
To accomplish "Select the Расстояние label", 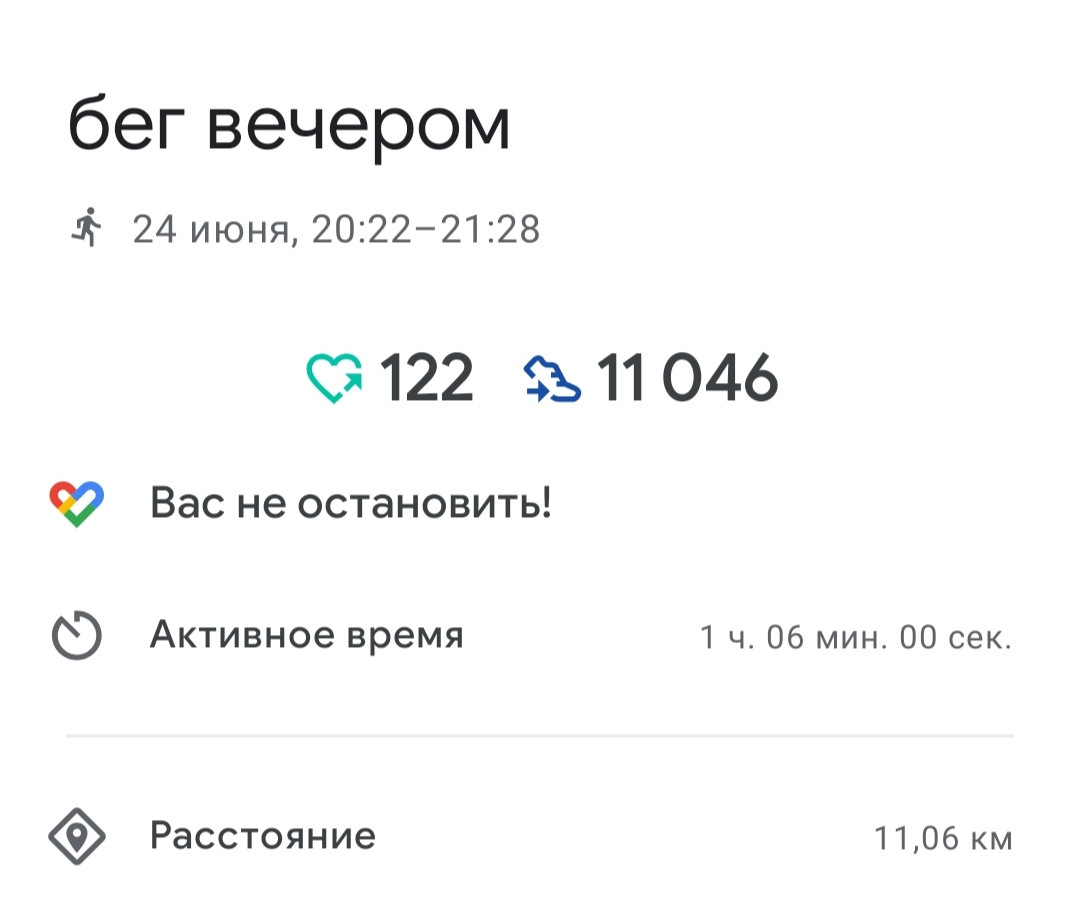I will (x=263, y=836).
